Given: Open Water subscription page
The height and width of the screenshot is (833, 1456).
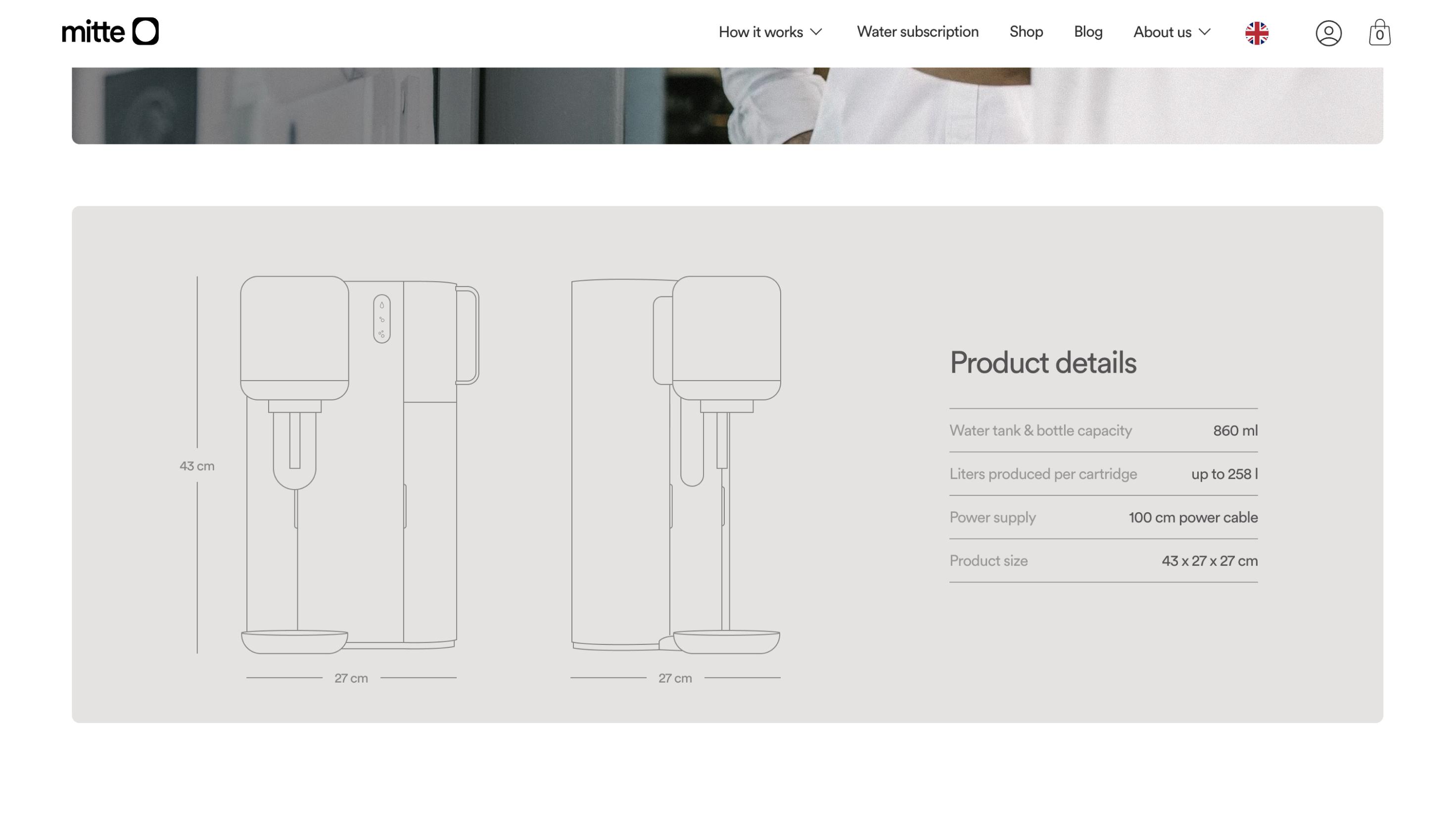Looking at the screenshot, I should click(x=917, y=32).
